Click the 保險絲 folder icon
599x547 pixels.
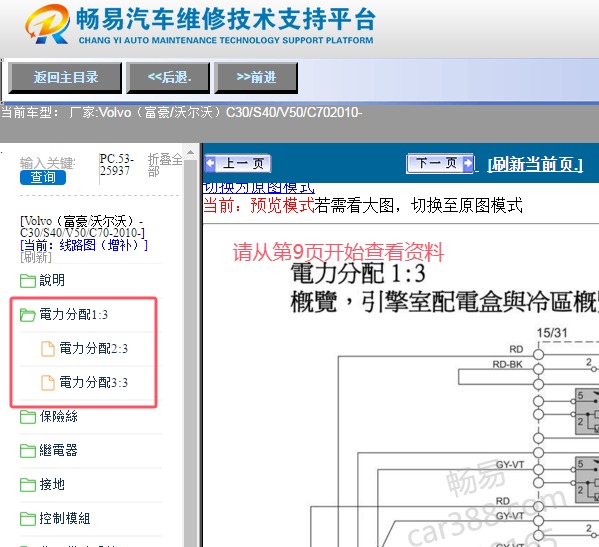click(x=28, y=417)
